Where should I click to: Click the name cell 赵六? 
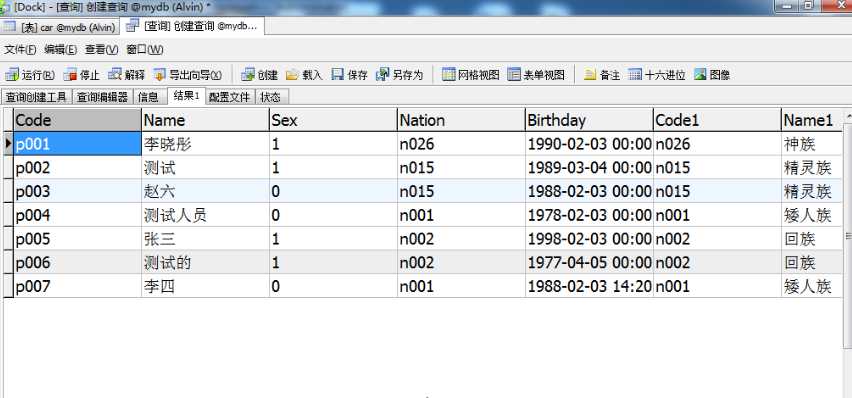205,191
